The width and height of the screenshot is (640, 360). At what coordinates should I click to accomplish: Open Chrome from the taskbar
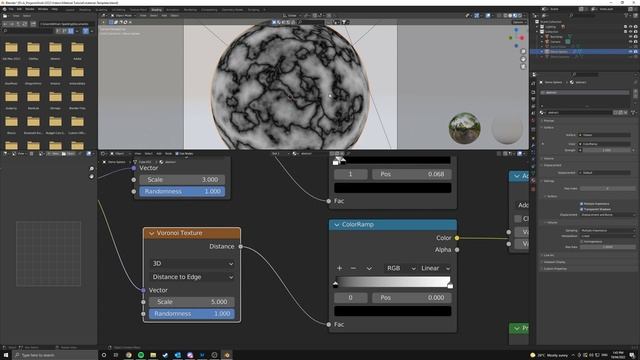pos(129,355)
